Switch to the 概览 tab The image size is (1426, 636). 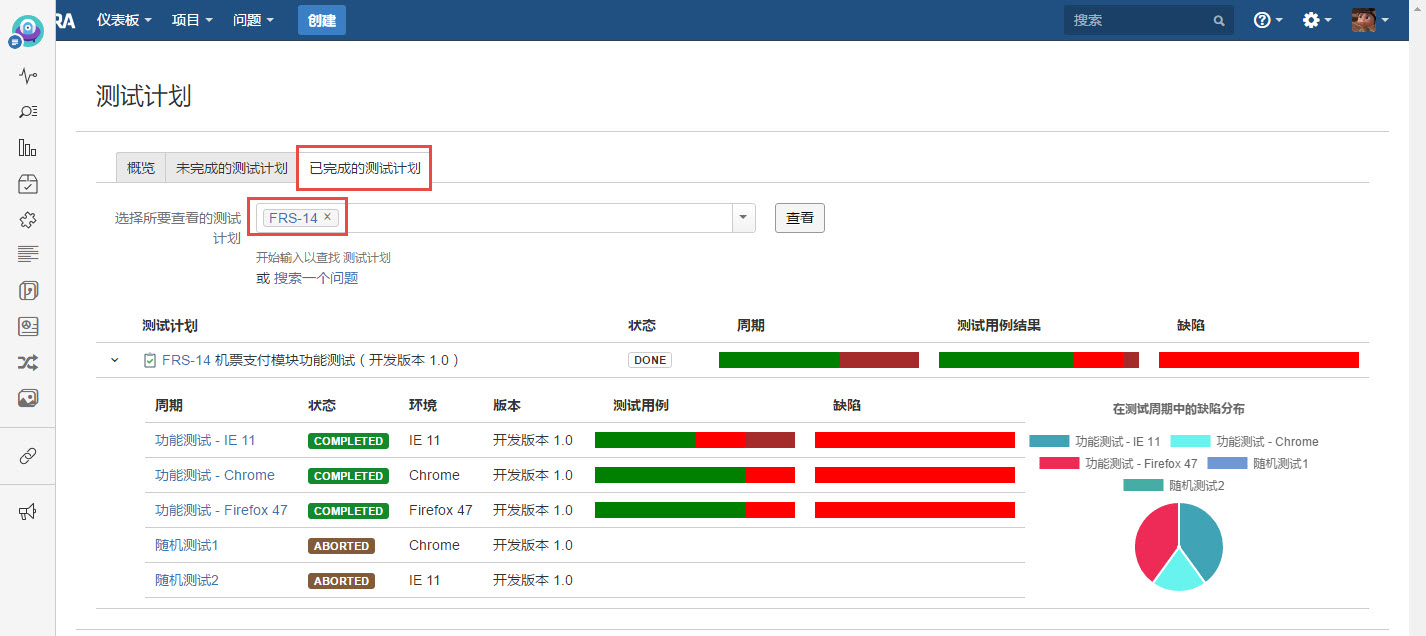point(141,168)
